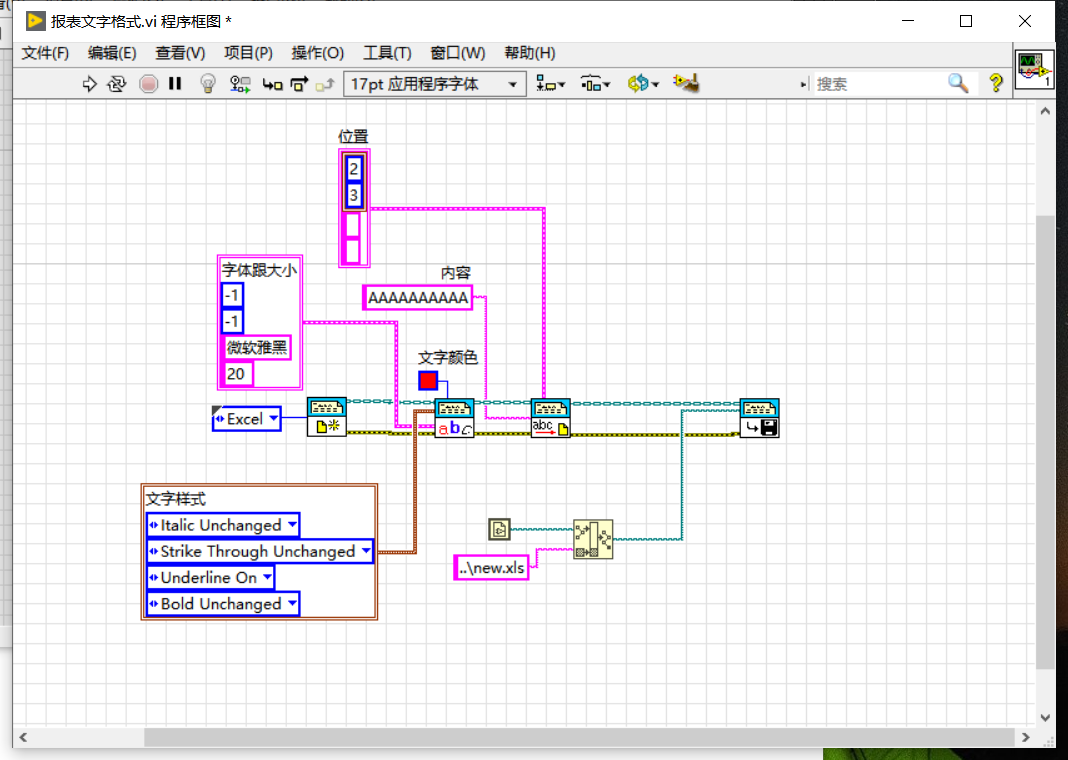The image size is (1068, 760).
Task: Click the Save Report to File node with disk icon
Action: (x=759, y=417)
